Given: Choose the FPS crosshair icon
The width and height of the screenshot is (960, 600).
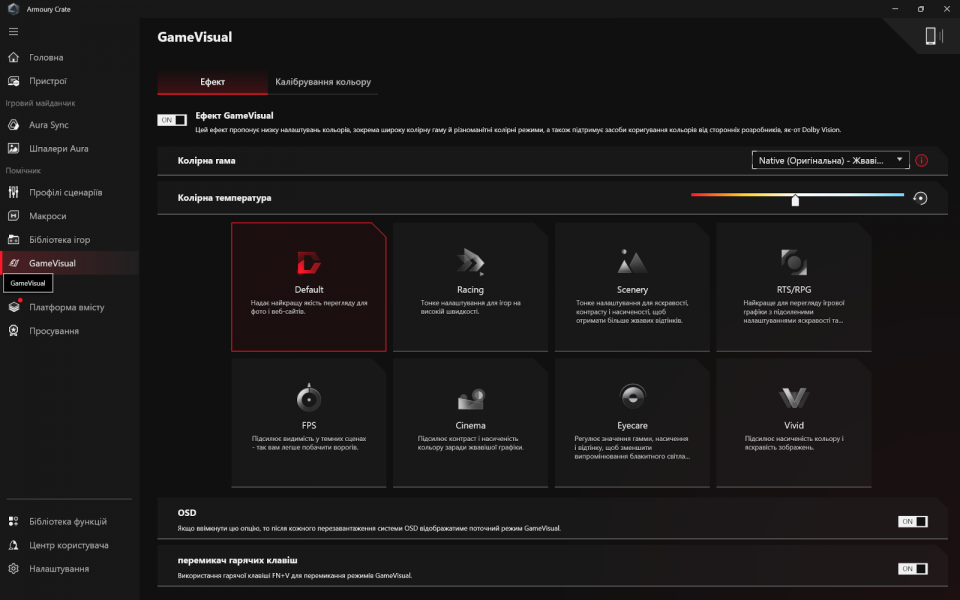Looking at the screenshot, I should pyautogui.click(x=309, y=397).
